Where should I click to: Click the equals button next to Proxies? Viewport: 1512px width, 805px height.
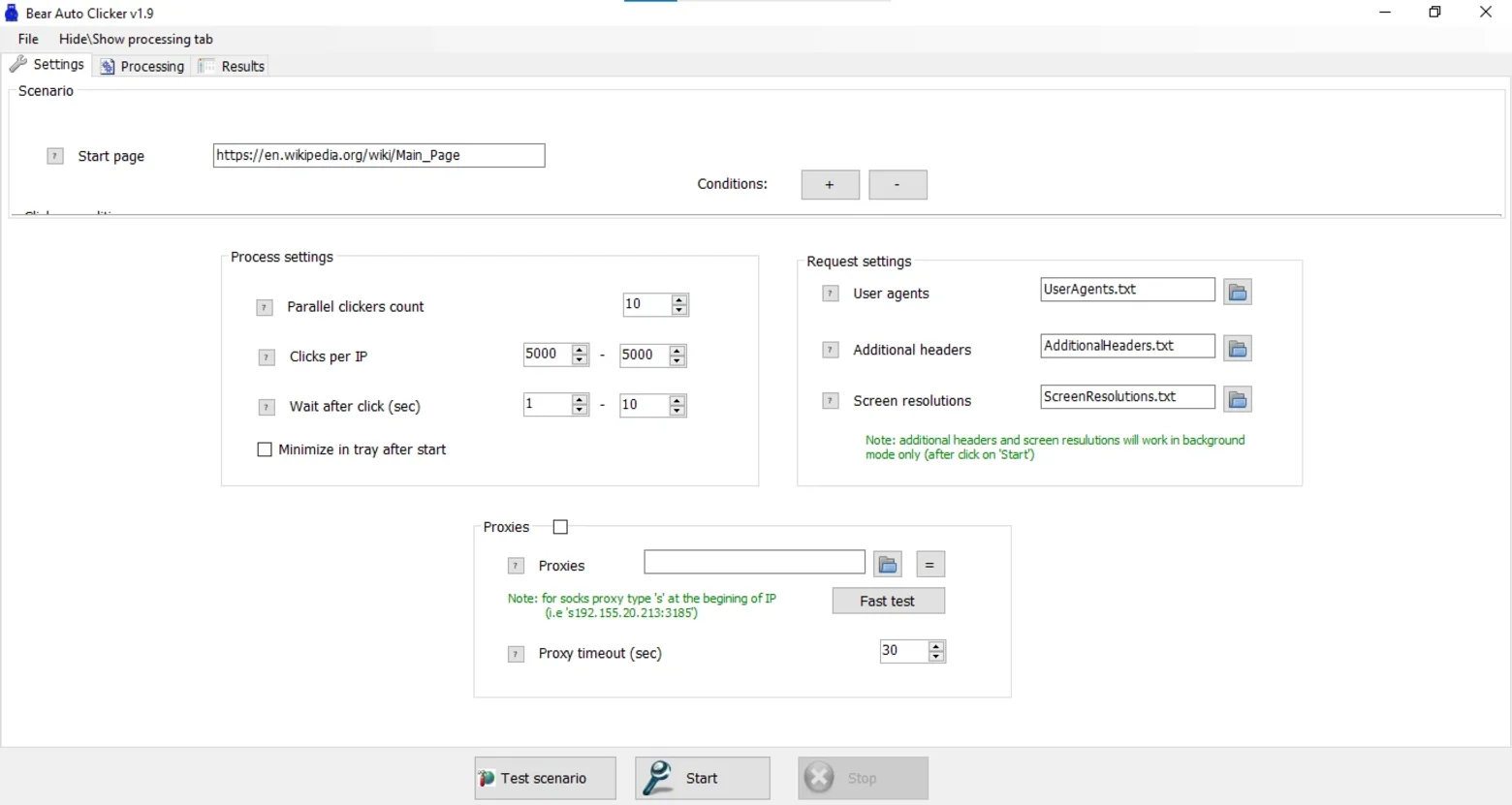tap(929, 564)
